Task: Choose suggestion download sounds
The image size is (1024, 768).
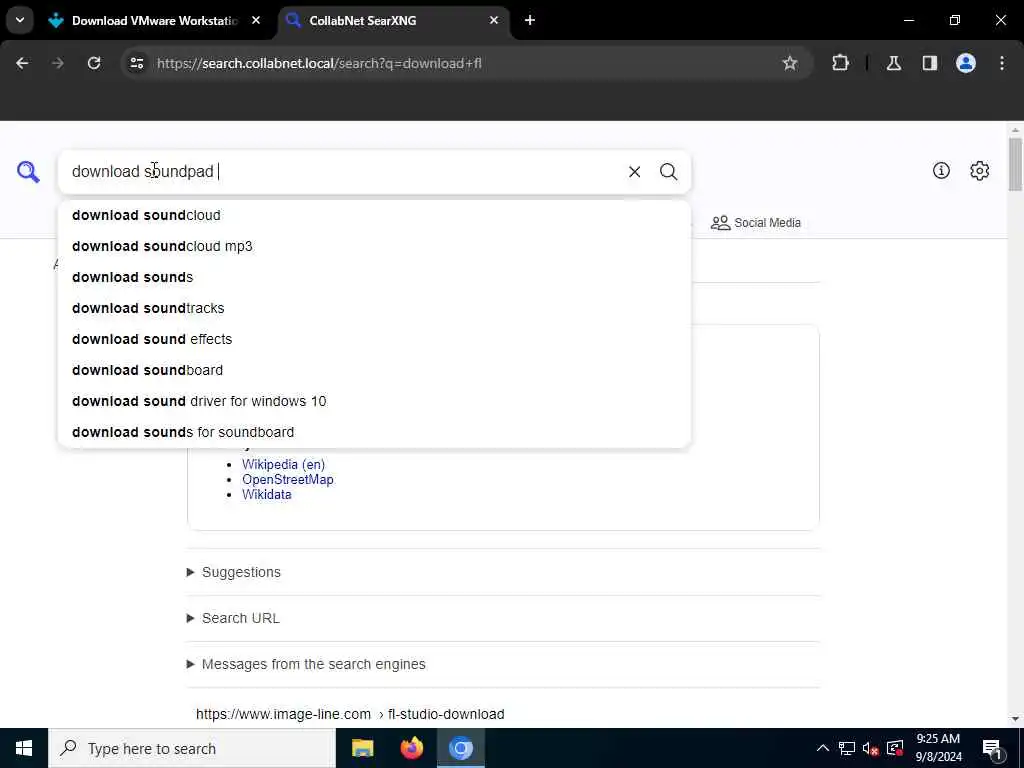Action: coord(374,277)
